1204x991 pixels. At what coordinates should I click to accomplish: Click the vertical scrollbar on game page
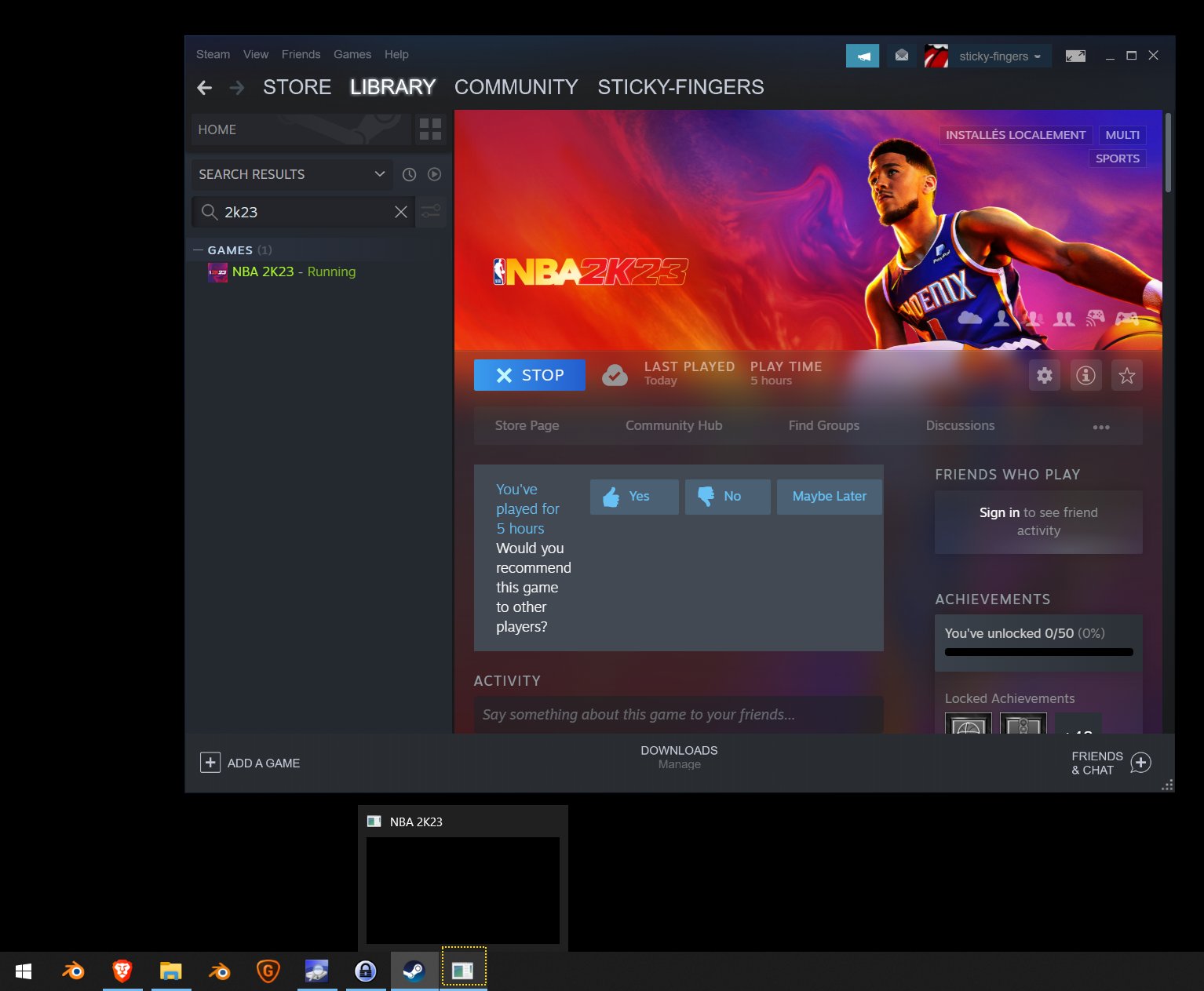(1168, 153)
